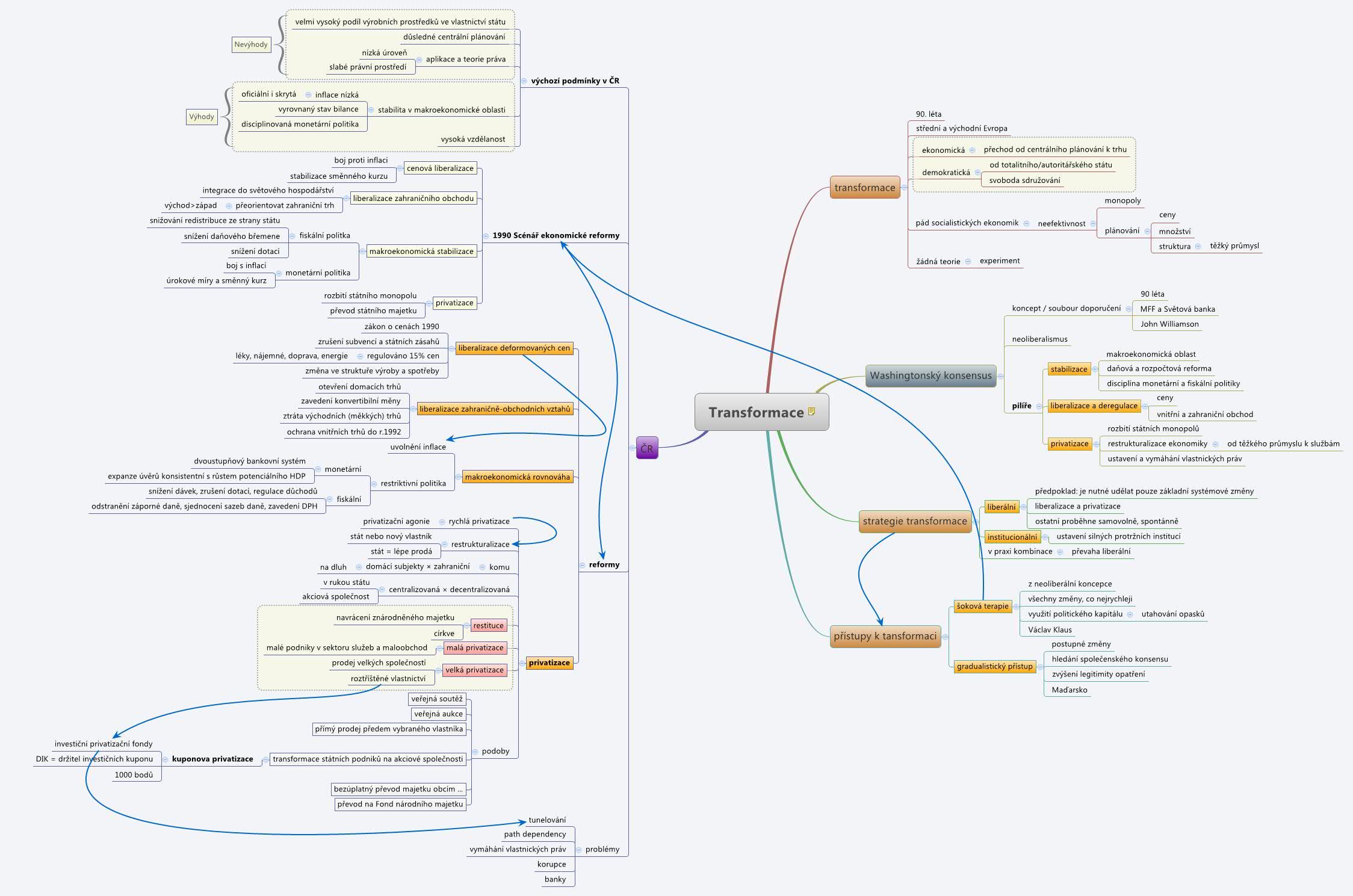Collapse the podoby subtopic
This screenshot has height=896, width=1353.
pyautogui.click(x=475, y=752)
